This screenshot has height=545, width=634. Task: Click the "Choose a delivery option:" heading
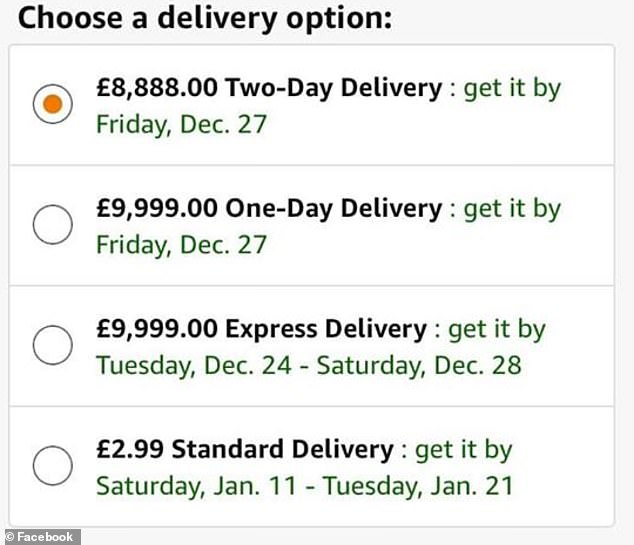point(206,18)
